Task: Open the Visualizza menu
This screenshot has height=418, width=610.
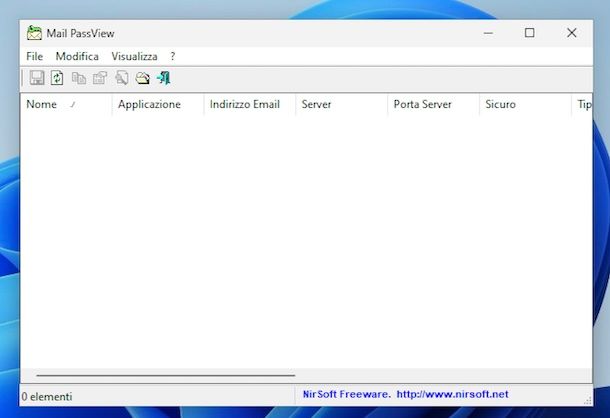Action: (x=134, y=56)
